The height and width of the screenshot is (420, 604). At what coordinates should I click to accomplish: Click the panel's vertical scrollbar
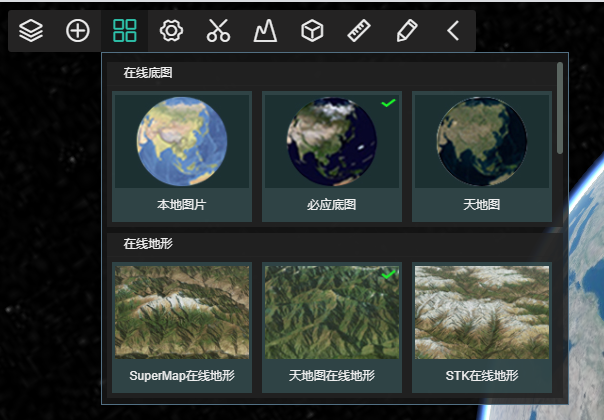[x=560, y=108]
